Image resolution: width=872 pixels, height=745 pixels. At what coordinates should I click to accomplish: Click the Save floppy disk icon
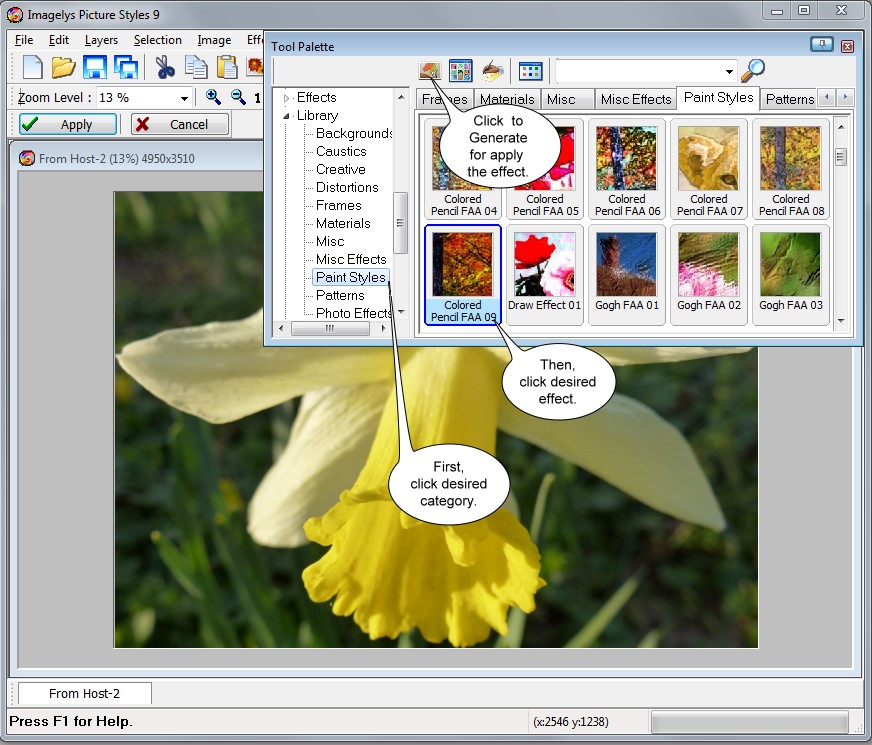95,68
